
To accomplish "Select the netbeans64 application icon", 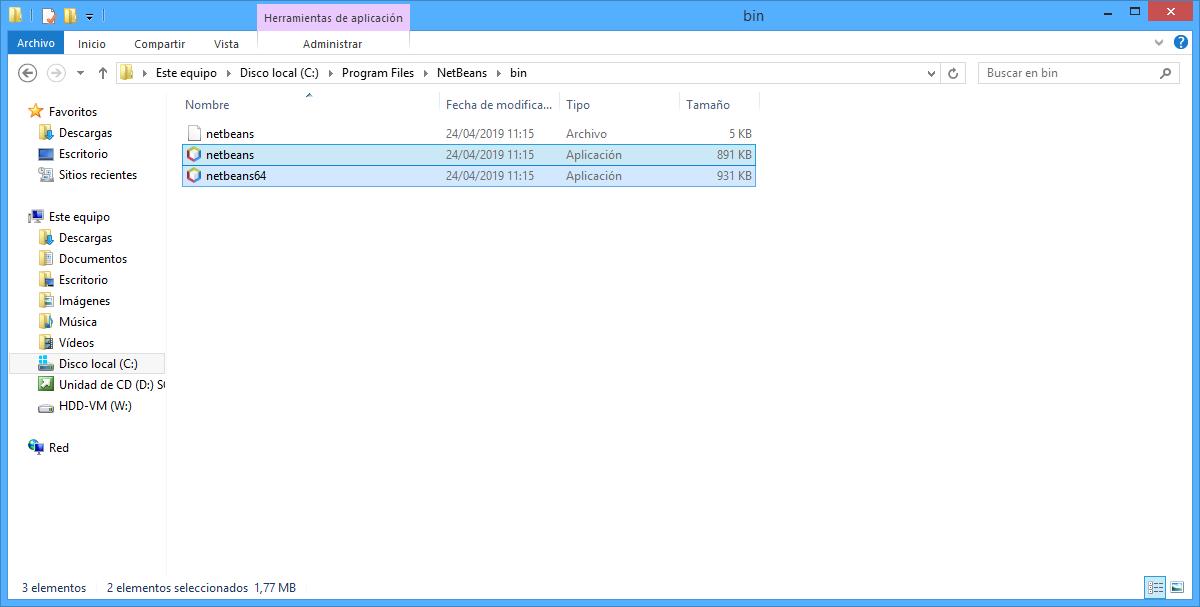I will [x=194, y=175].
